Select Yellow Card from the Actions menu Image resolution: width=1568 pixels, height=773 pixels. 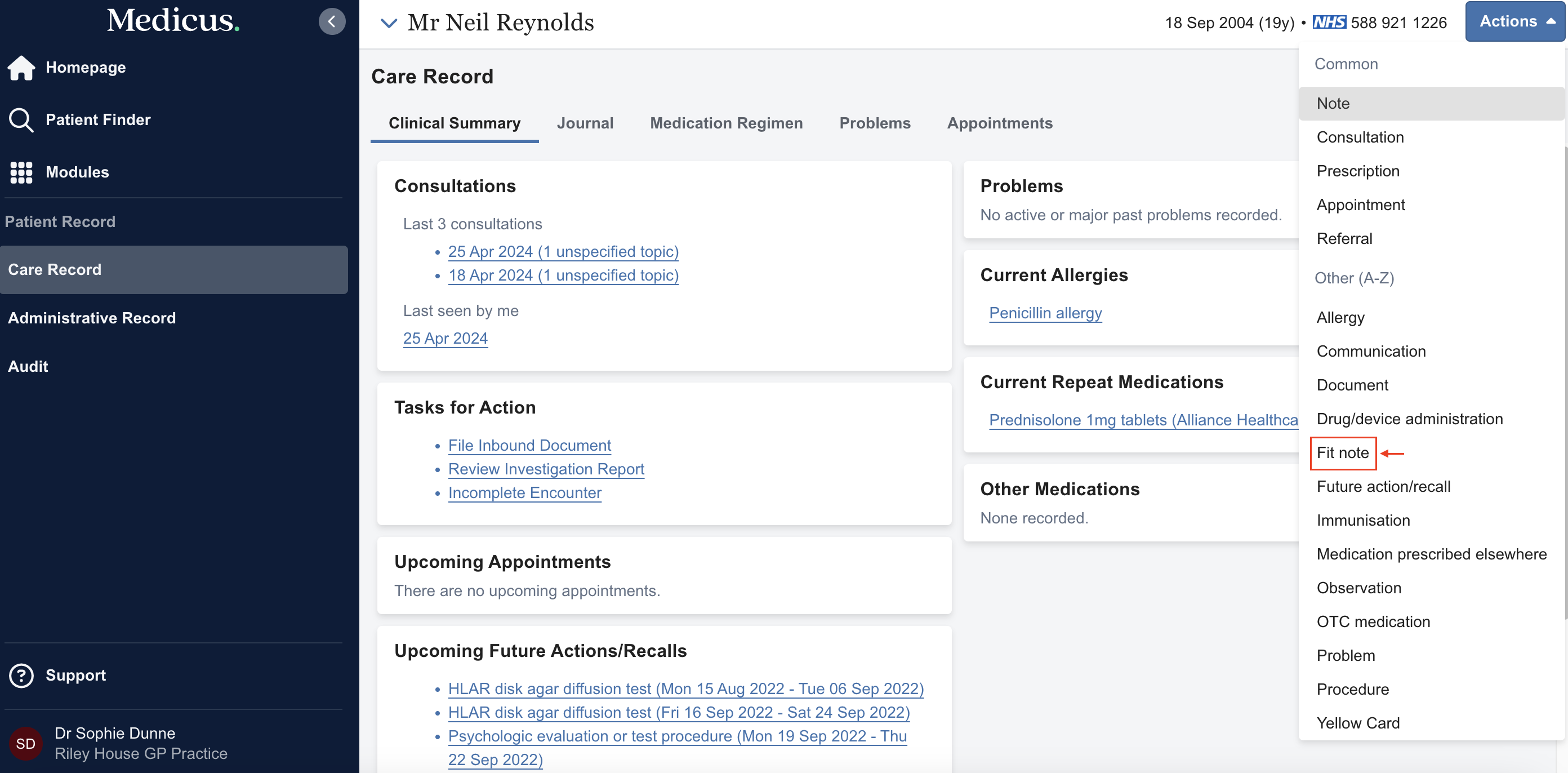(x=1358, y=722)
